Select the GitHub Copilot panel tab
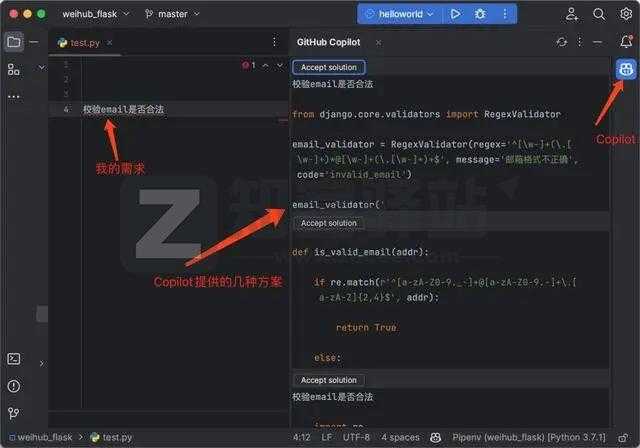The height and width of the screenshot is (448, 640). pyautogui.click(x=328, y=42)
